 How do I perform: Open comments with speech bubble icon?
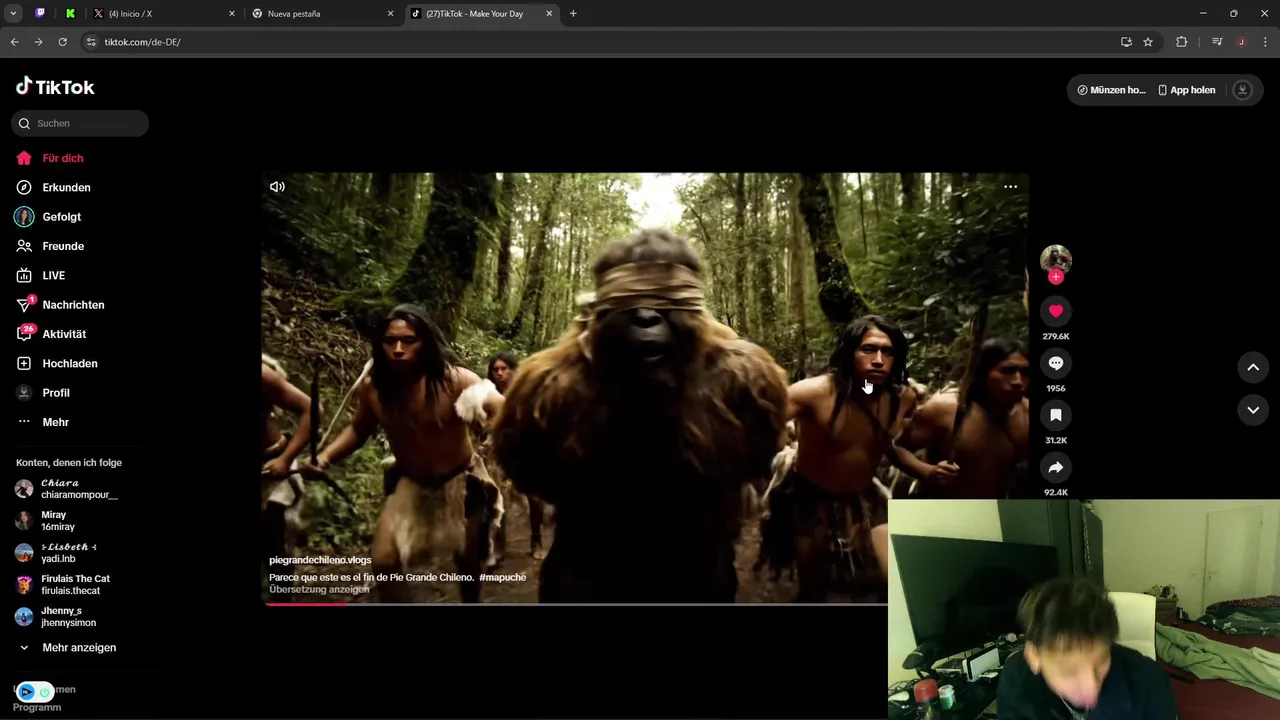point(1055,363)
